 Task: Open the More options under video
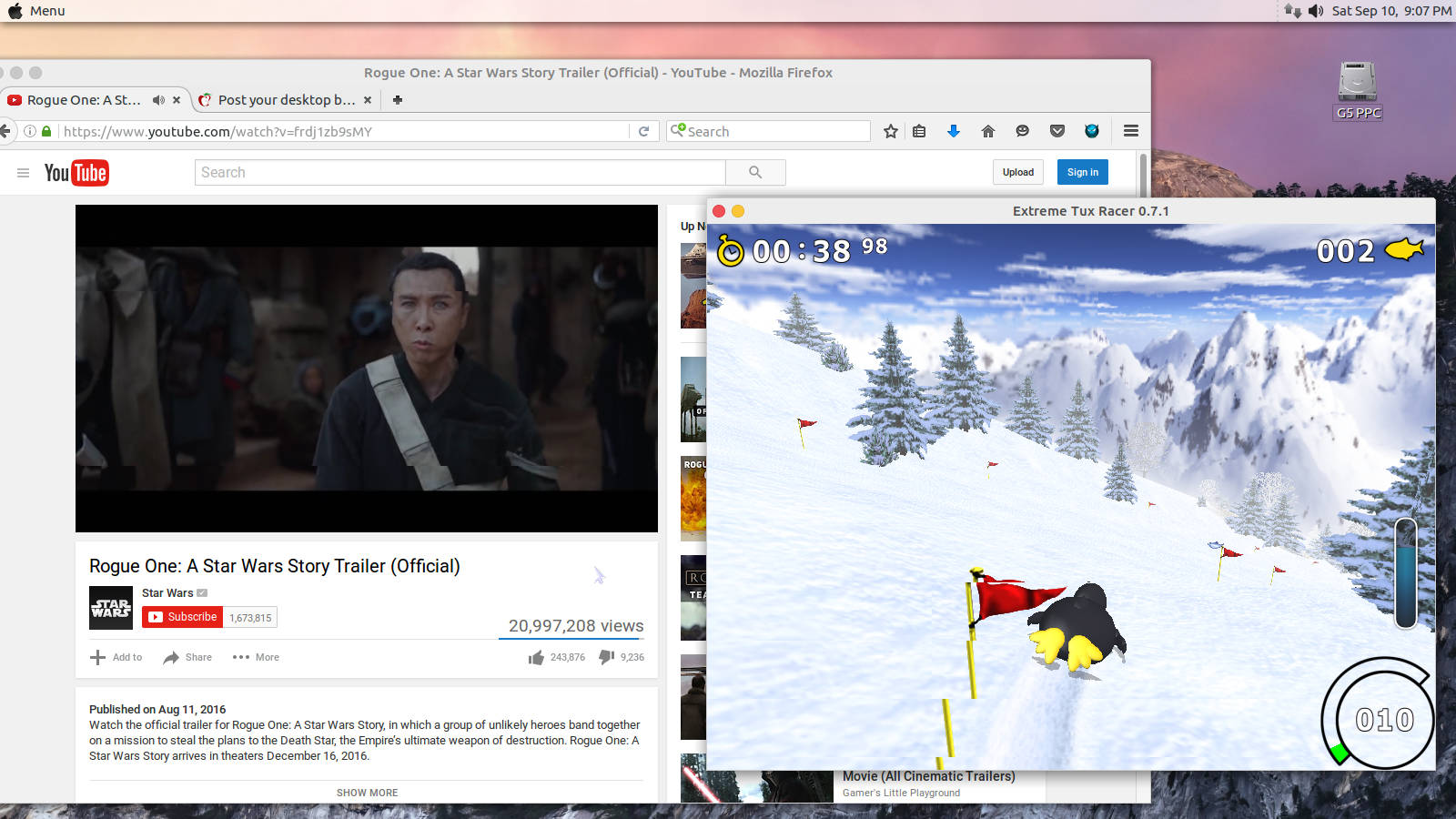click(256, 657)
